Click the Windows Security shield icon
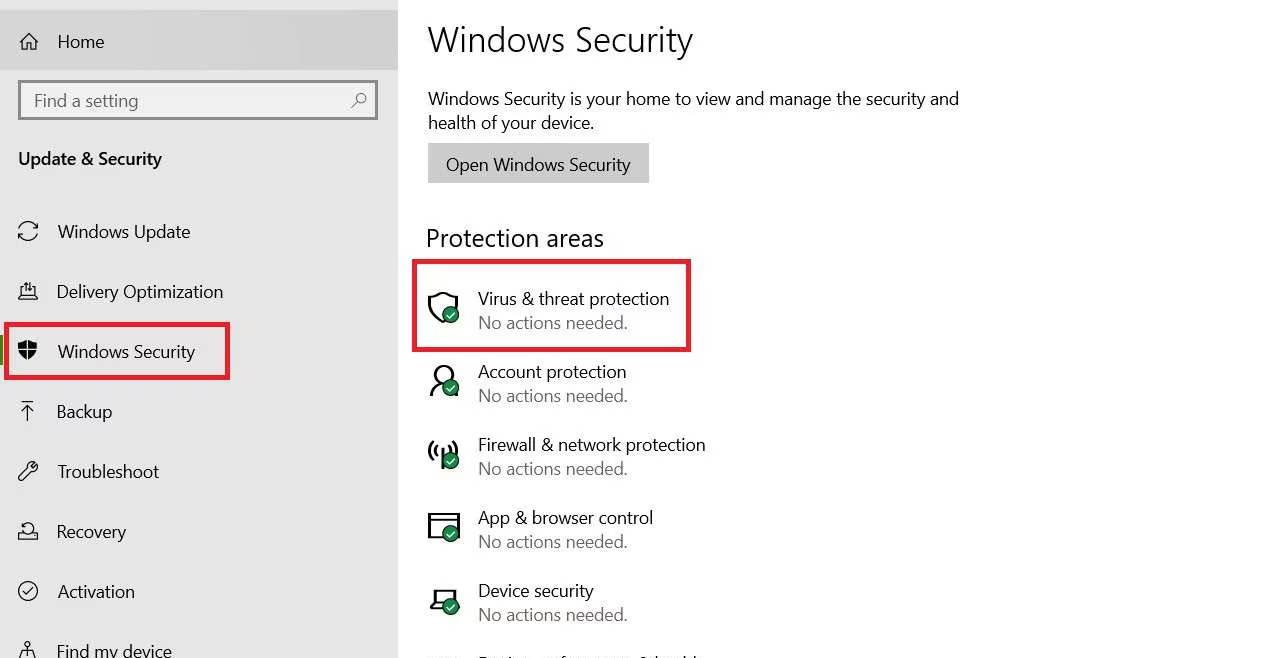This screenshot has width=1272, height=658. (28, 351)
